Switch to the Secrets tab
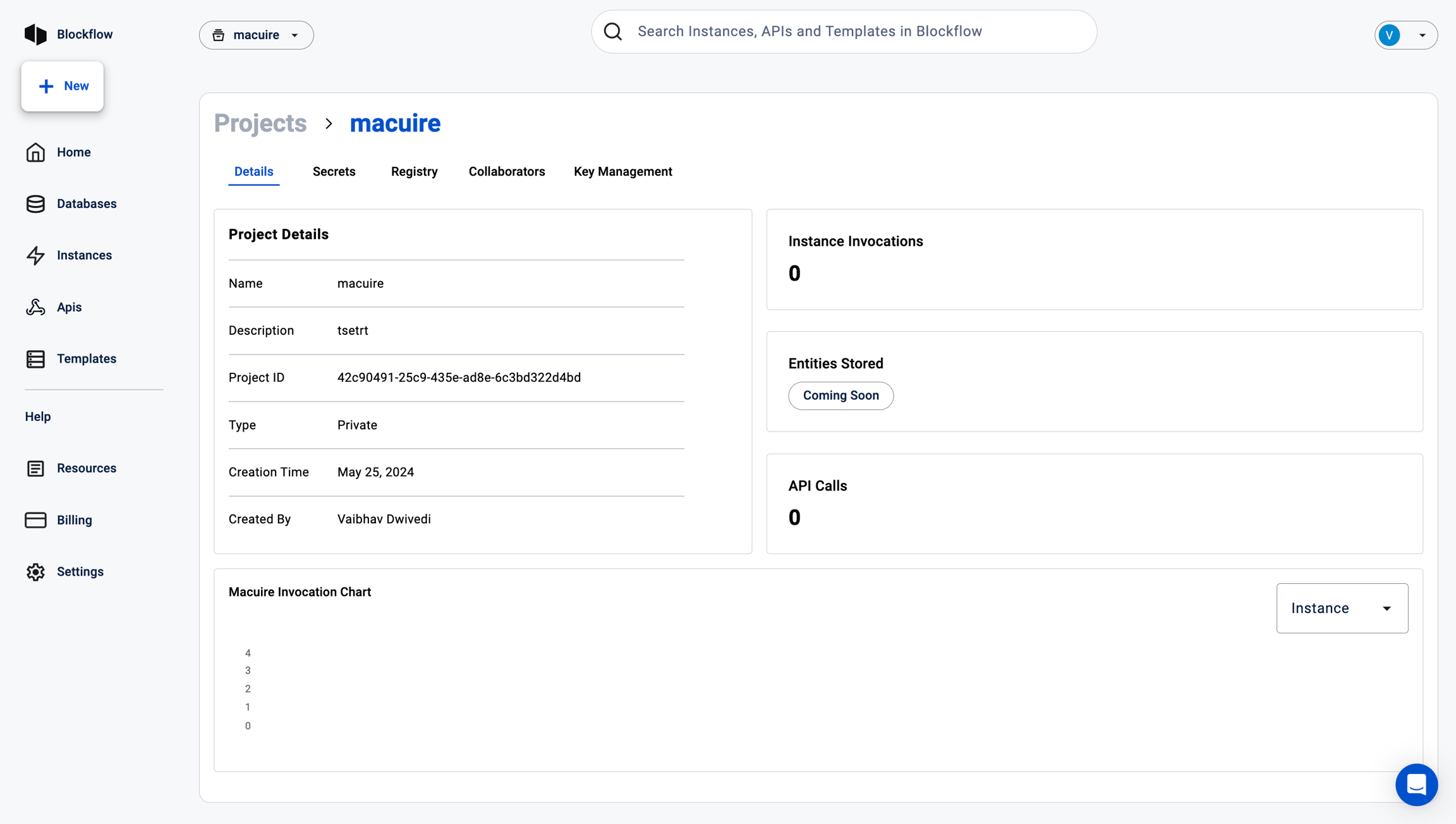This screenshot has height=824, width=1456. 334,172
